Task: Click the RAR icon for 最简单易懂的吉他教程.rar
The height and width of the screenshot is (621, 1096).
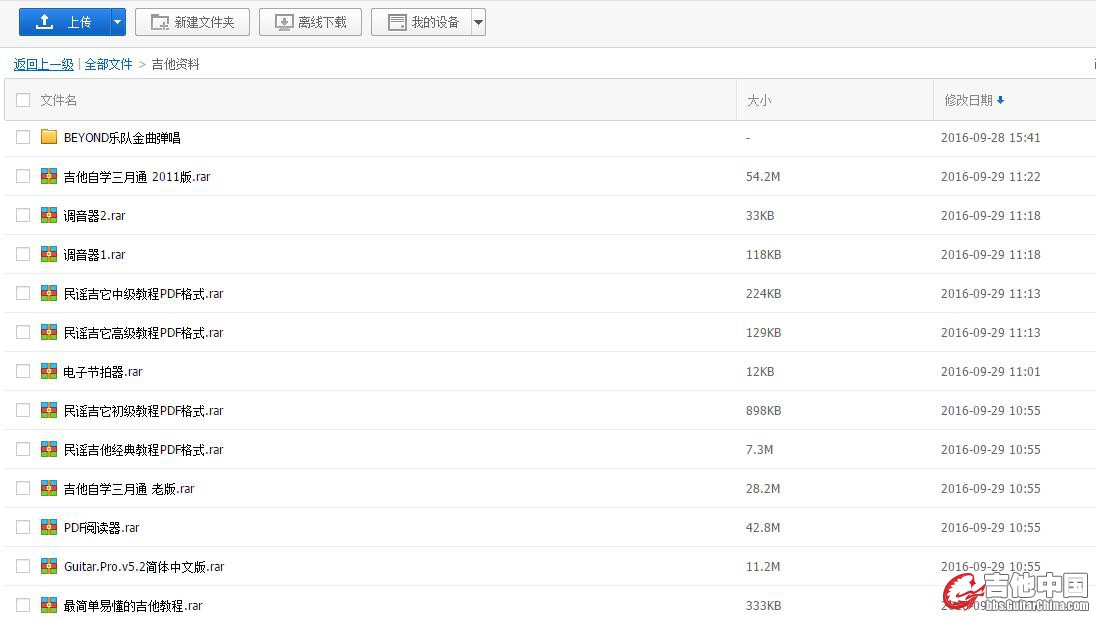Action: click(x=49, y=605)
